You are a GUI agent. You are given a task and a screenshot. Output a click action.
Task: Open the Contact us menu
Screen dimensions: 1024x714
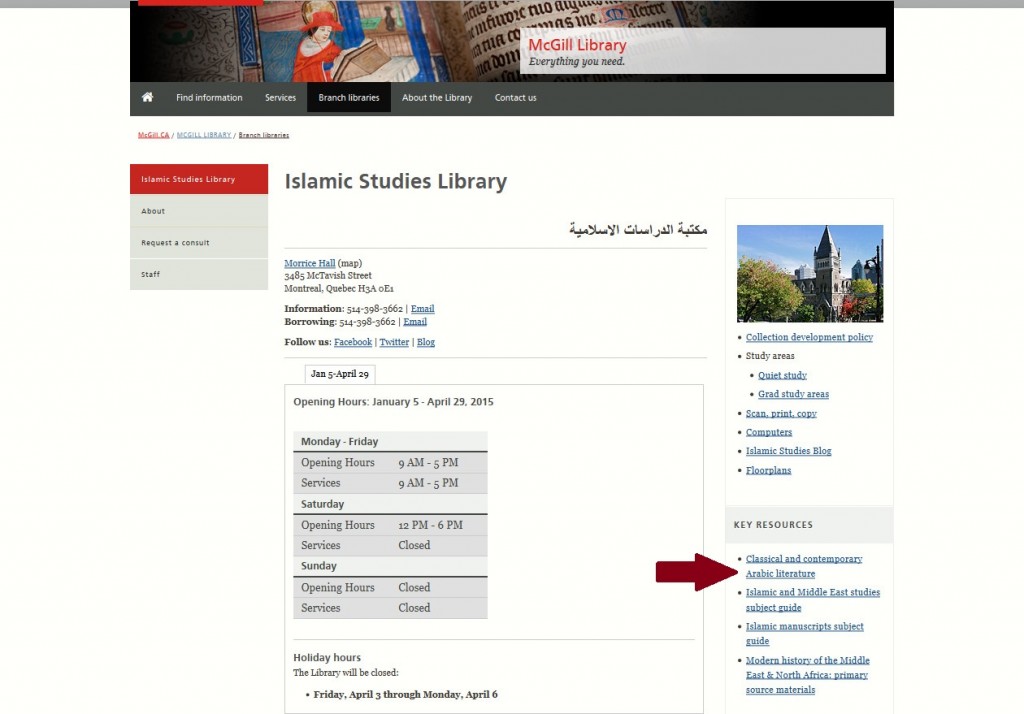[515, 97]
